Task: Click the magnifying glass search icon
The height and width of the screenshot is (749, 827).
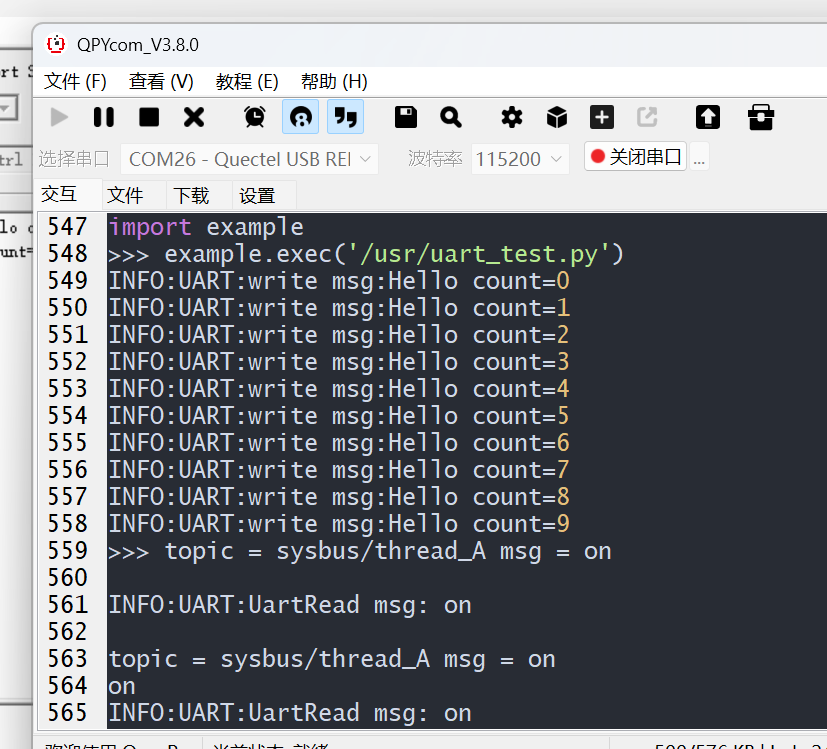Action: (x=451, y=117)
